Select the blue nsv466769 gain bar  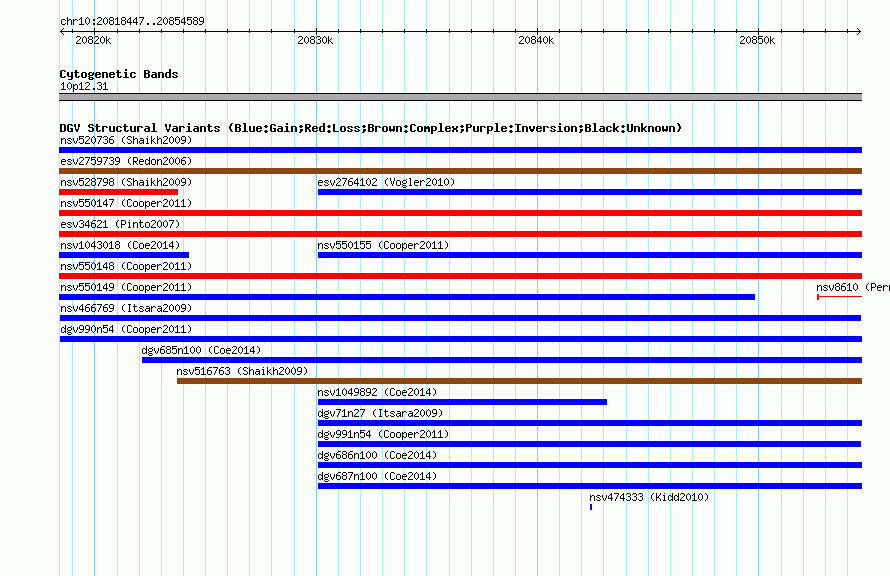460,318
